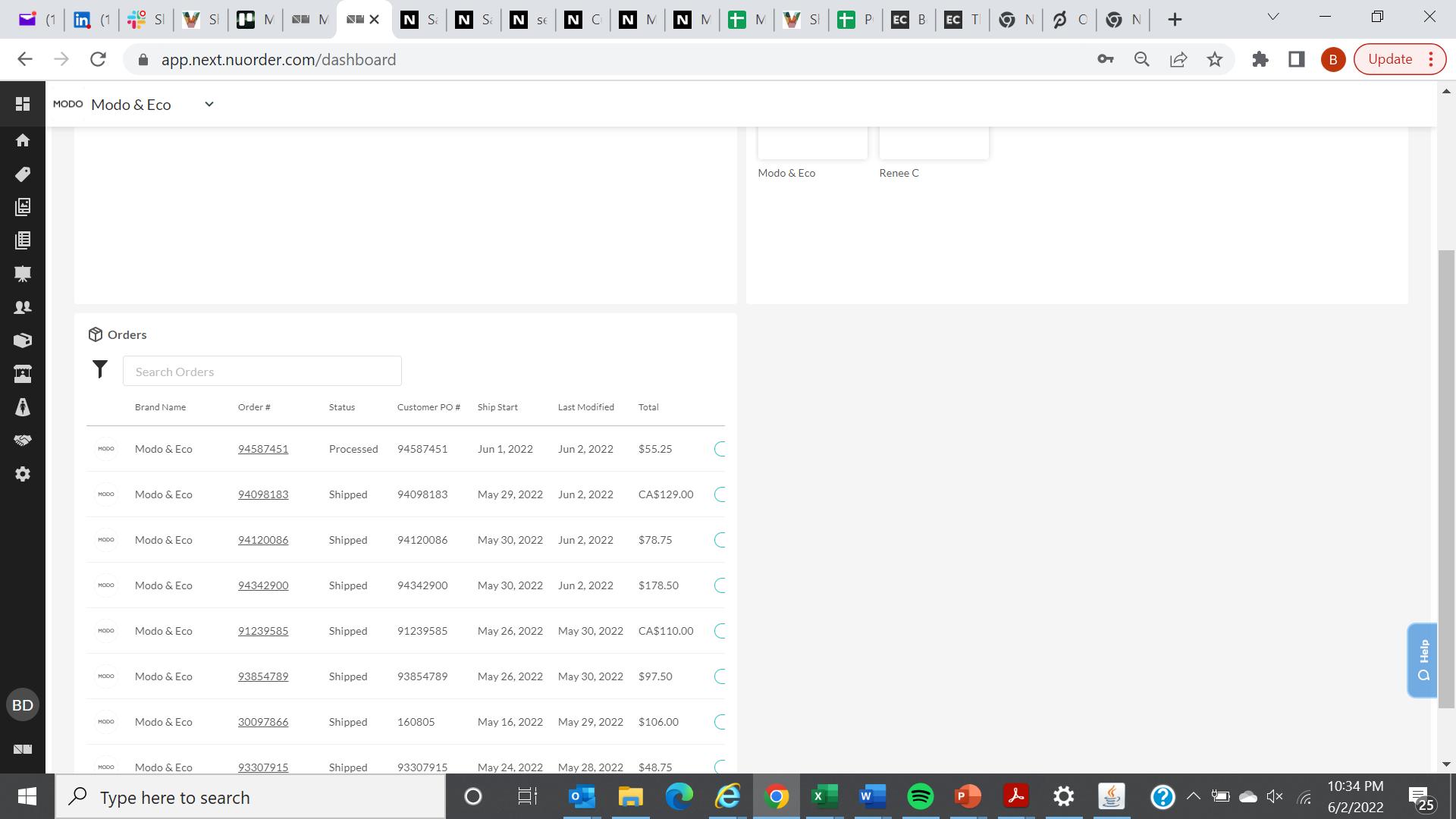This screenshot has height=819, width=1456.
Task: Click the presentation board sidebar icon
Action: pos(23,274)
